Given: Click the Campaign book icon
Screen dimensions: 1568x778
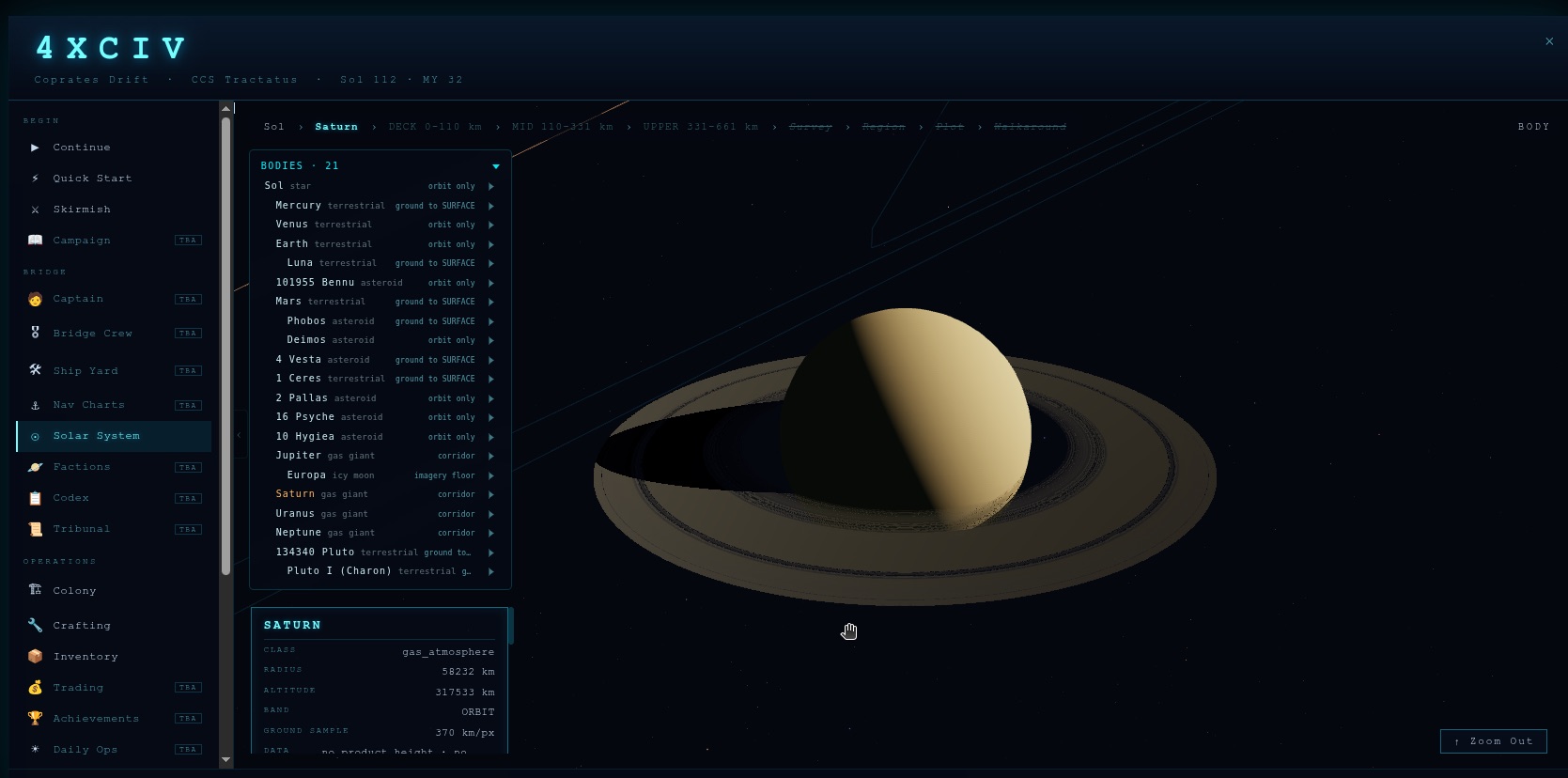Looking at the screenshot, I should pyautogui.click(x=35, y=241).
